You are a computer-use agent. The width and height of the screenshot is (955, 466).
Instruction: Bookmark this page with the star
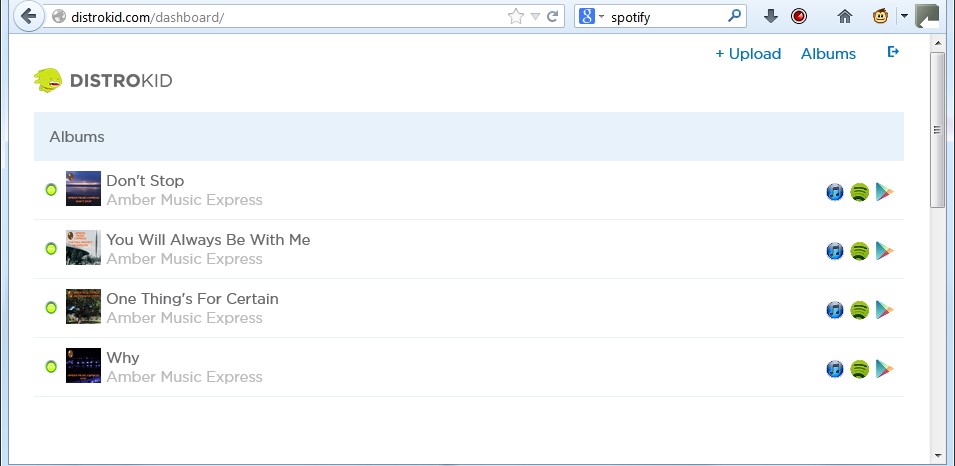[x=515, y=16]
